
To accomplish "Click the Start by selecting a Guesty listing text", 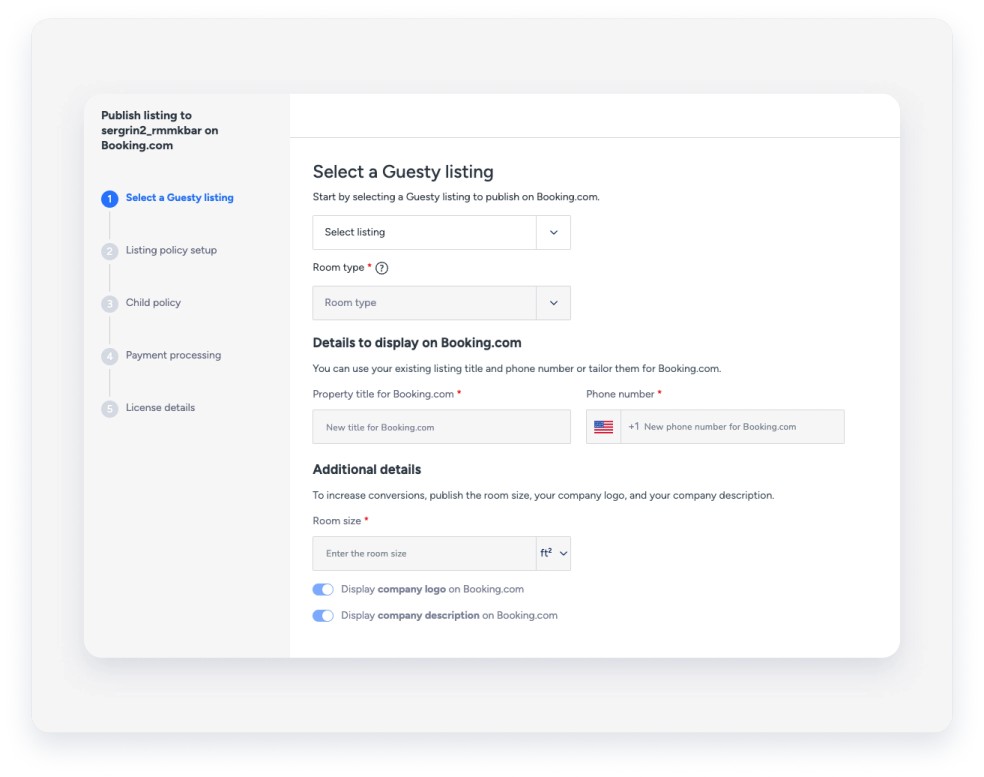I will pos(456,197).
